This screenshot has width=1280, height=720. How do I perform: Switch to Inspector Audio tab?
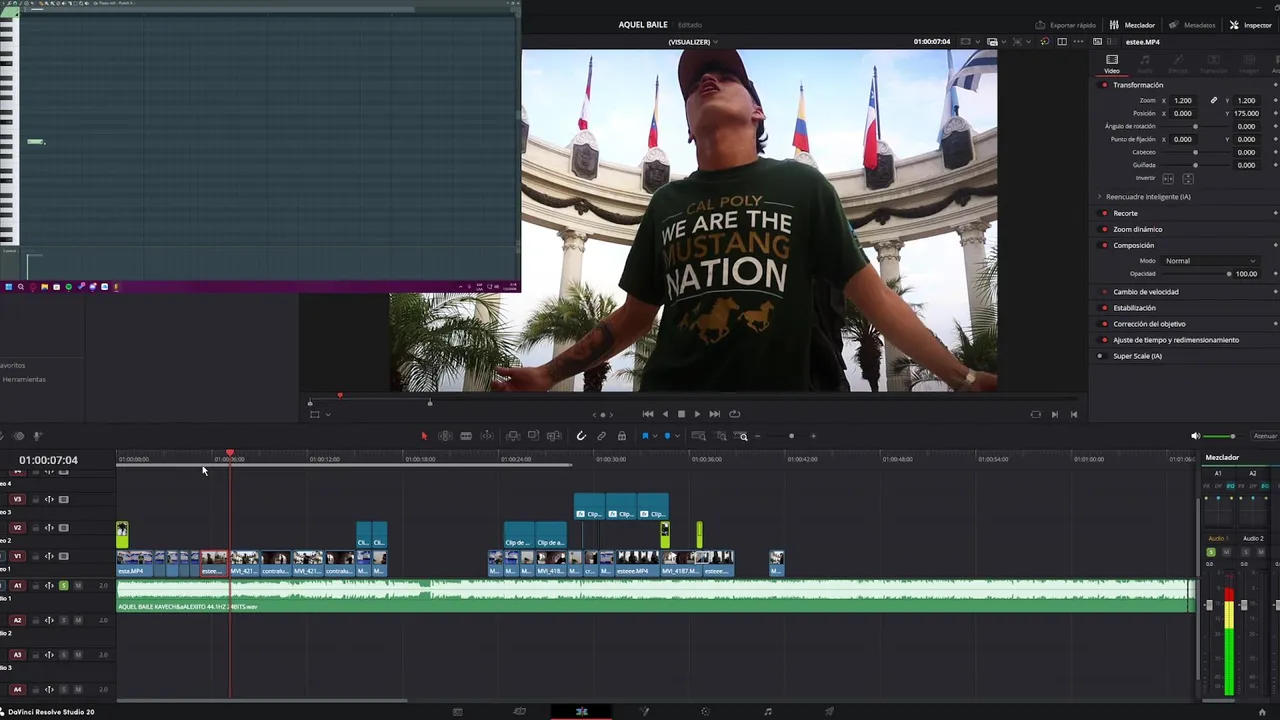[x=1145, y=64]
